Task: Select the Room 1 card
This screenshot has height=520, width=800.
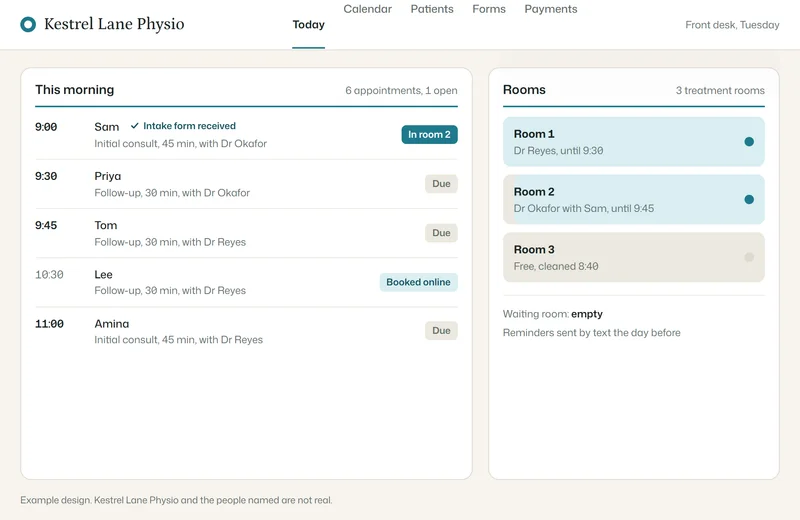Action: [x=634, y=142]
